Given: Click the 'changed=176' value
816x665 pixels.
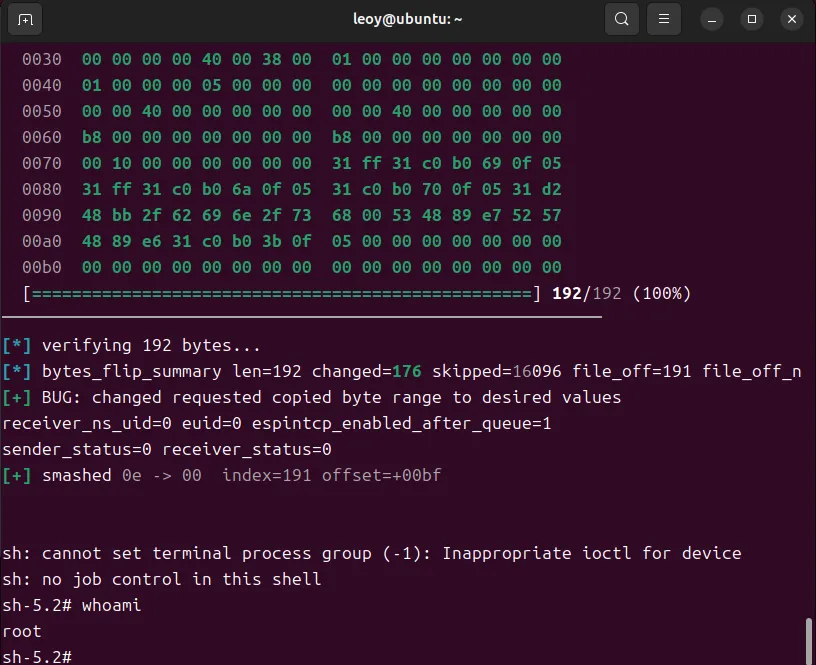Looking at the screenshot, I should click(x=366, y=372).
